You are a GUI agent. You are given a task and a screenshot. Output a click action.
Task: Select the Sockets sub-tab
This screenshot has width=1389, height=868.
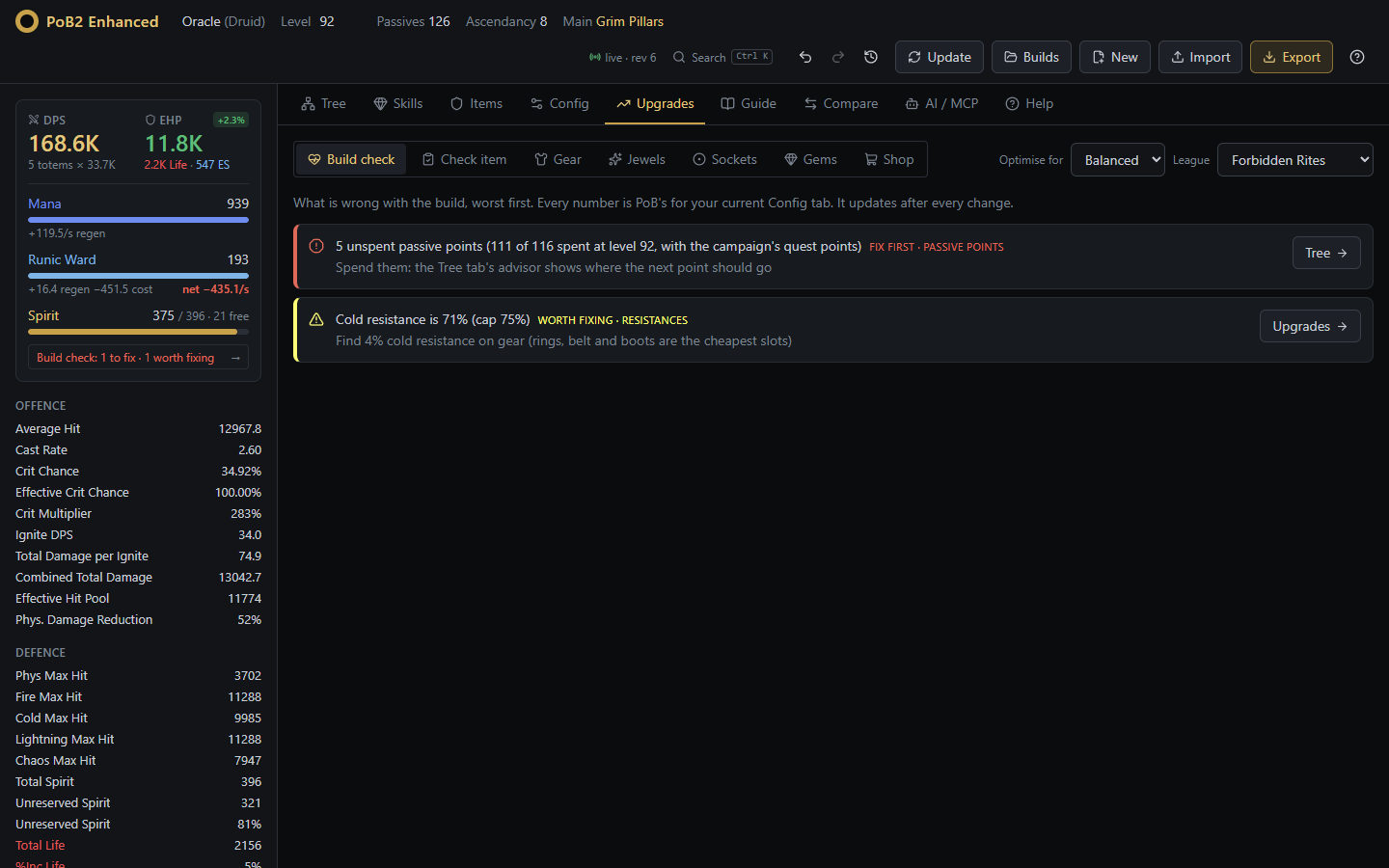(x=724, y=159)
